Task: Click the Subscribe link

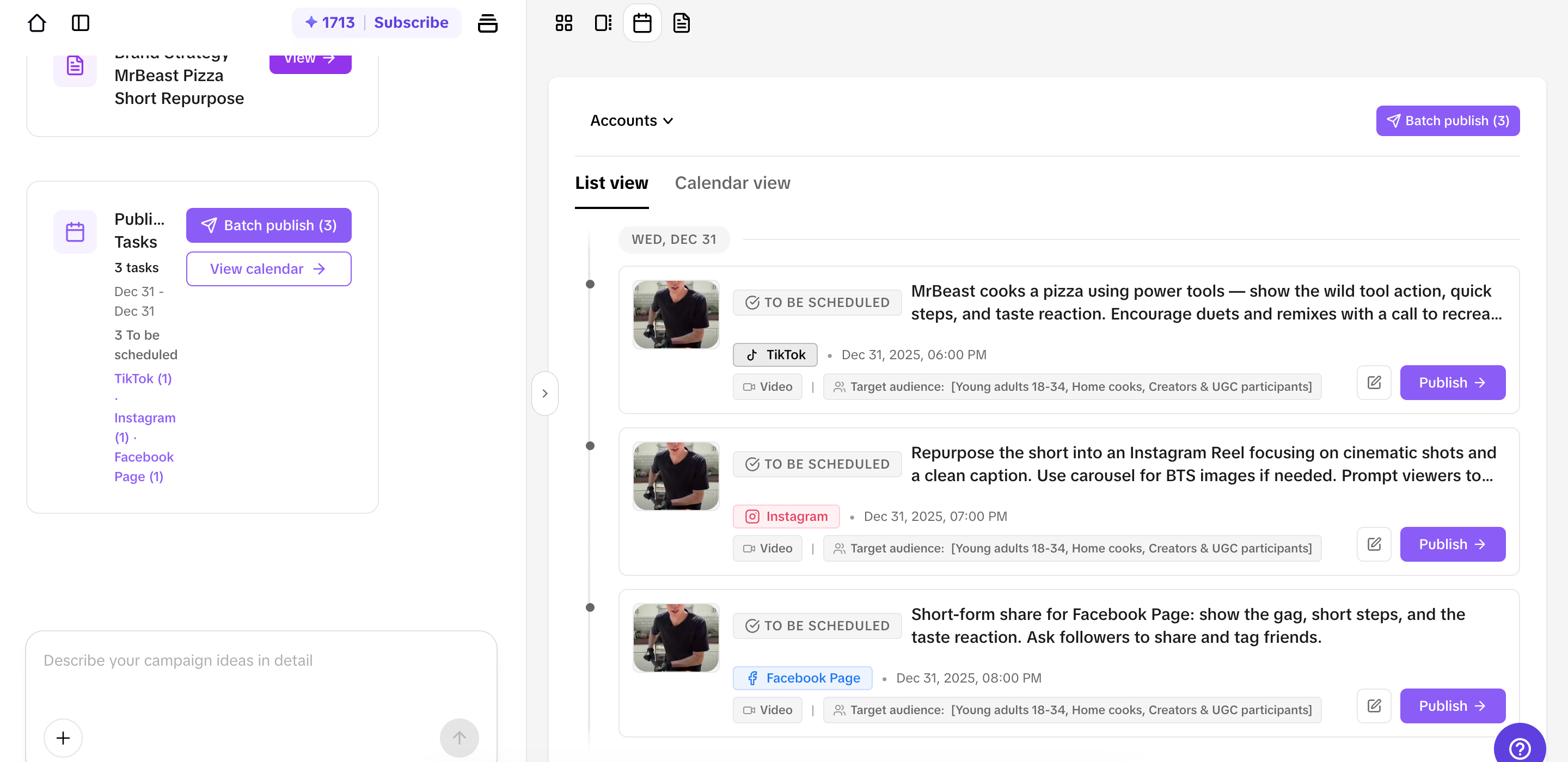Action: (411, 22)
